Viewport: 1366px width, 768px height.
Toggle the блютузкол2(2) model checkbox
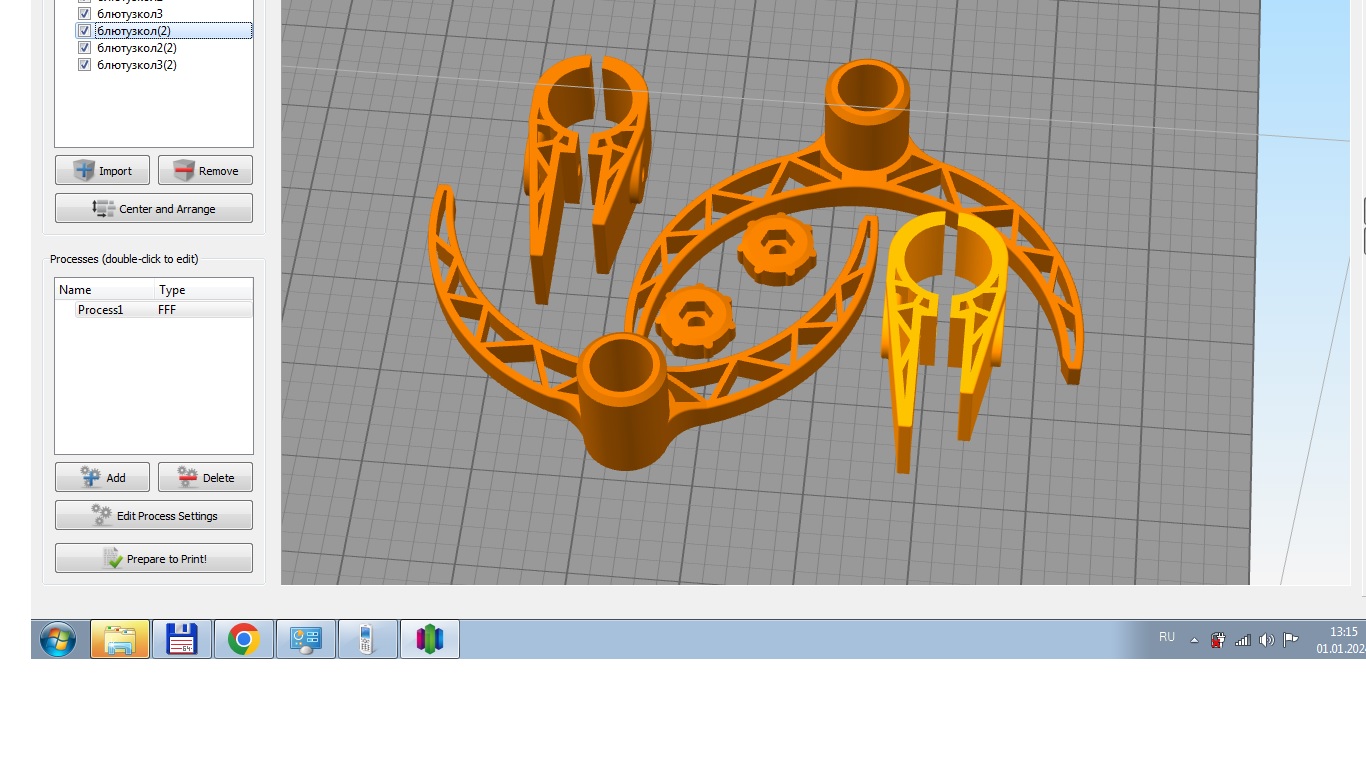tap(85, 48)
